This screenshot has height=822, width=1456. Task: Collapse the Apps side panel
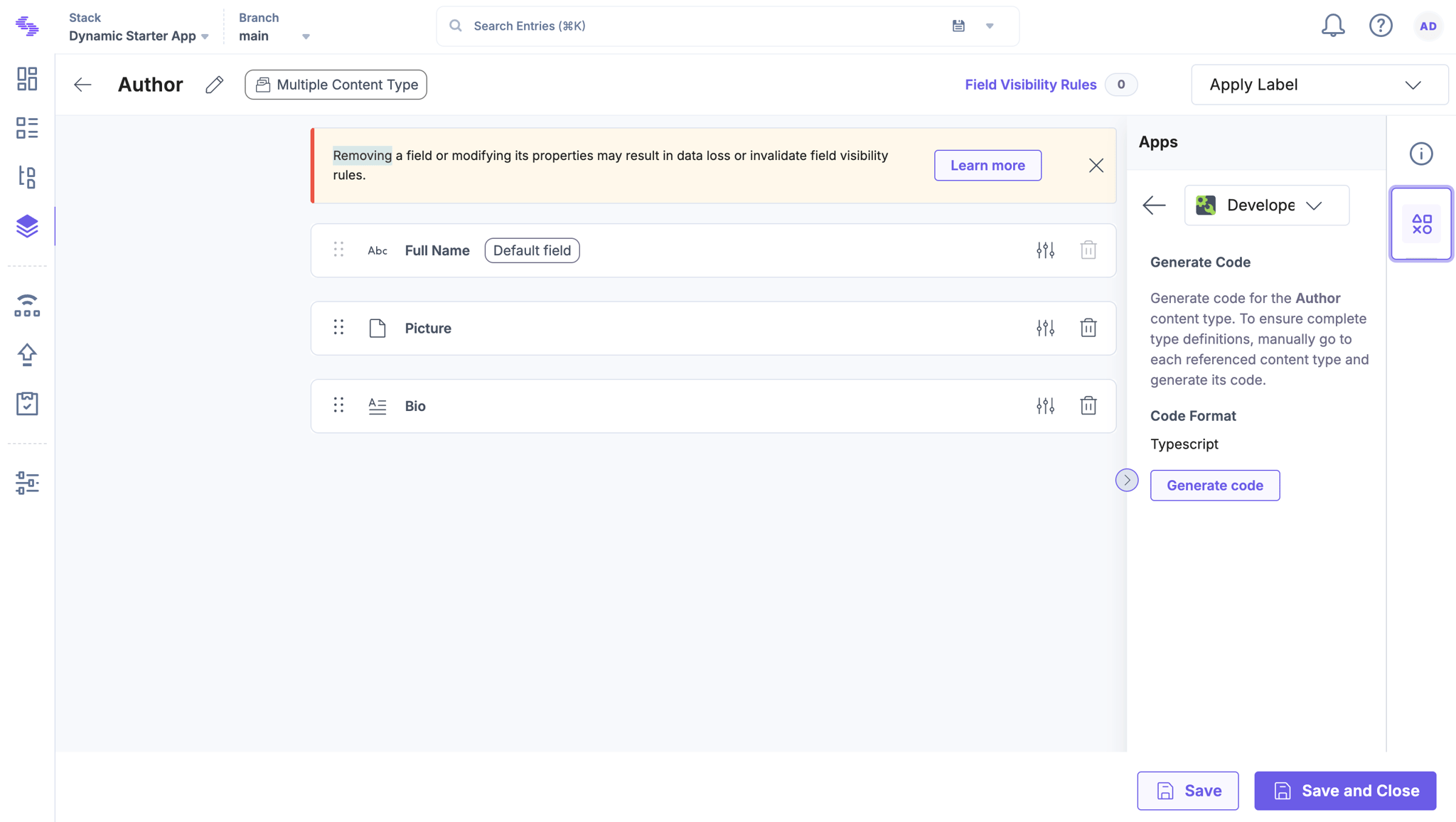[x=1126, y=480]
